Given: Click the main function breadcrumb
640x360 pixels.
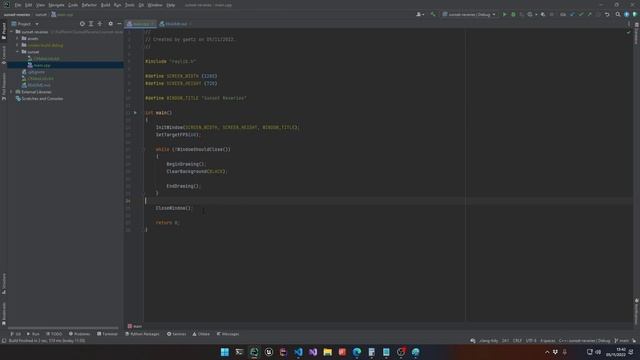Looking at the screenshot, I should pyautogui.click(x=135, y=326).
